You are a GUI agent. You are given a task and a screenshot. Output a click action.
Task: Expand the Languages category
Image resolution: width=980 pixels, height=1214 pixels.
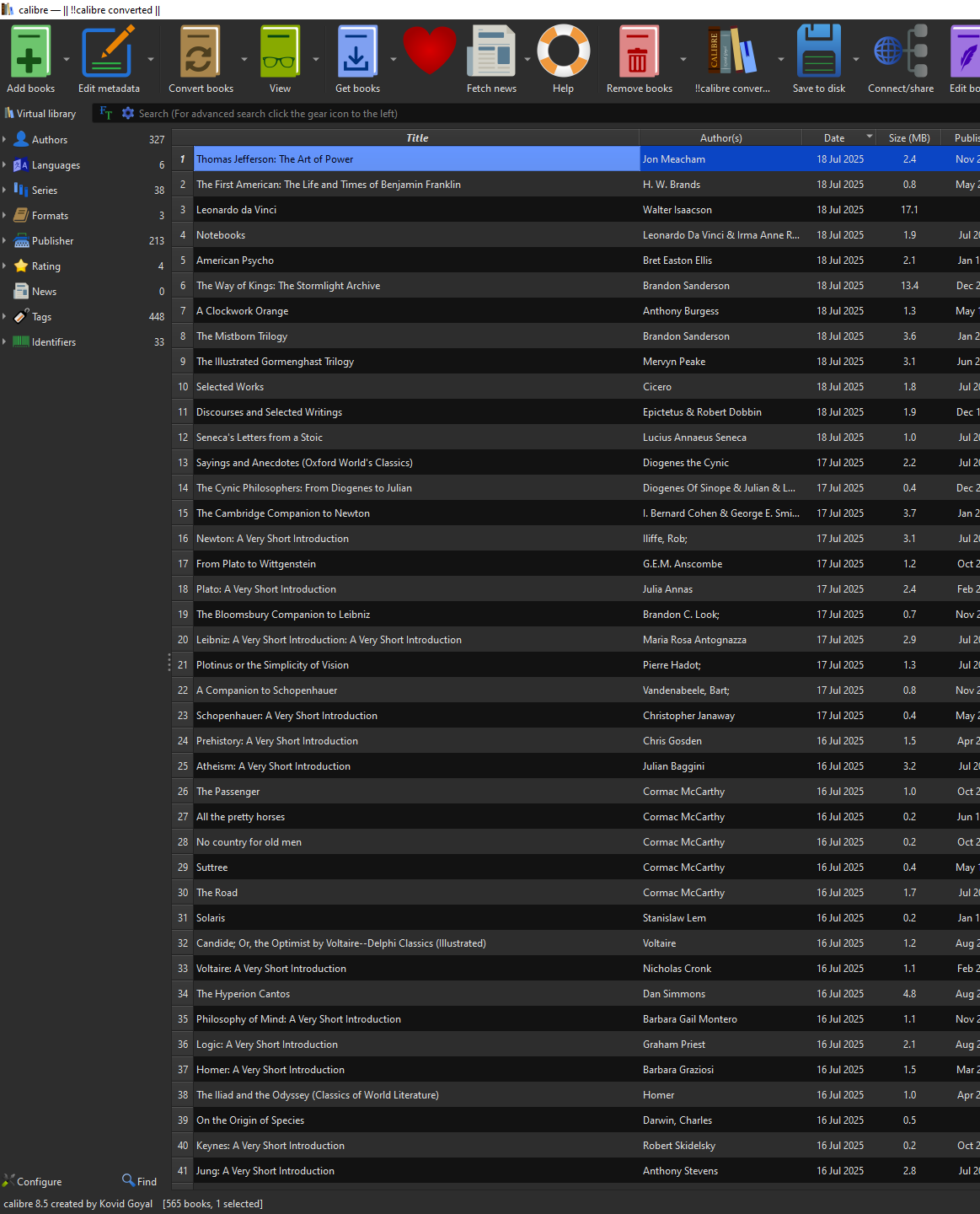point(4,164)
